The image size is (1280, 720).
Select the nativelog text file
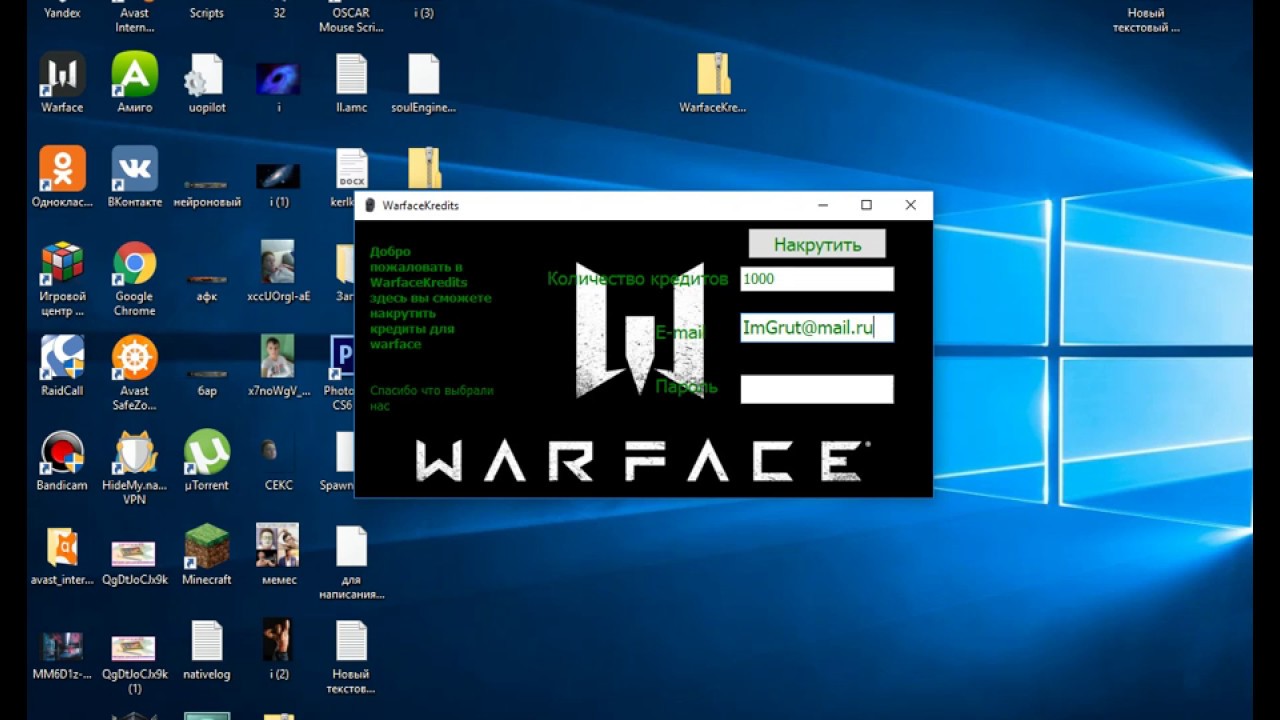coord(207,650)
